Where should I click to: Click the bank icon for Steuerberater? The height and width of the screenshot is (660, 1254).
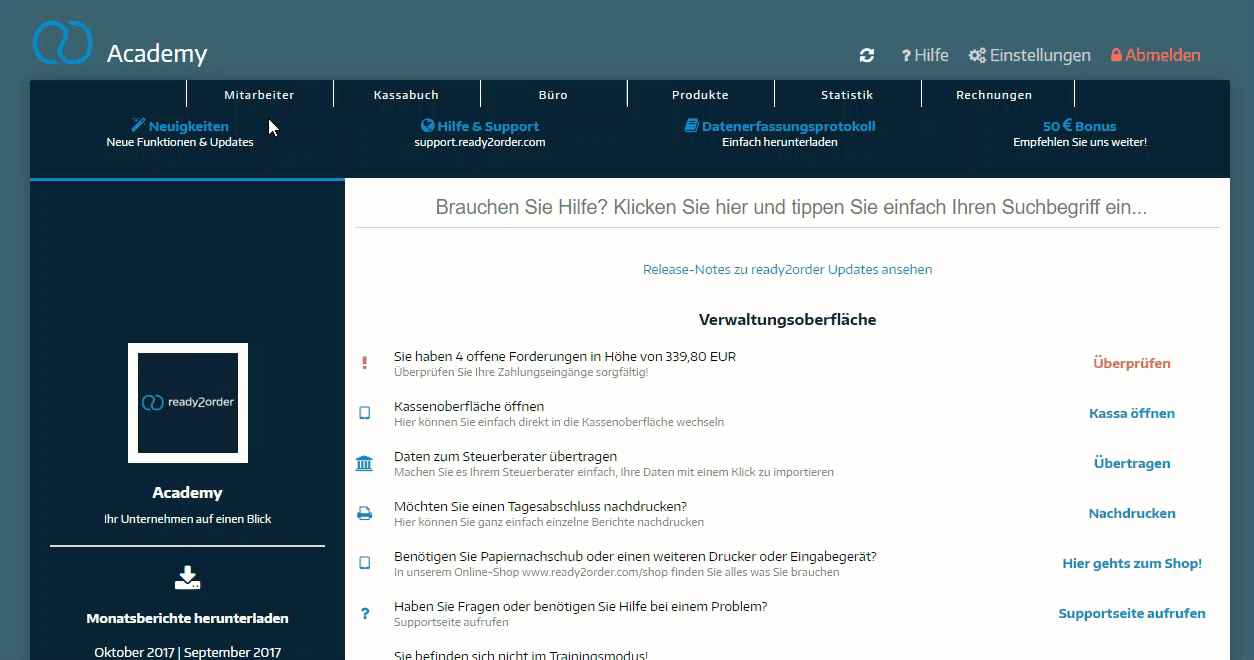364,463
